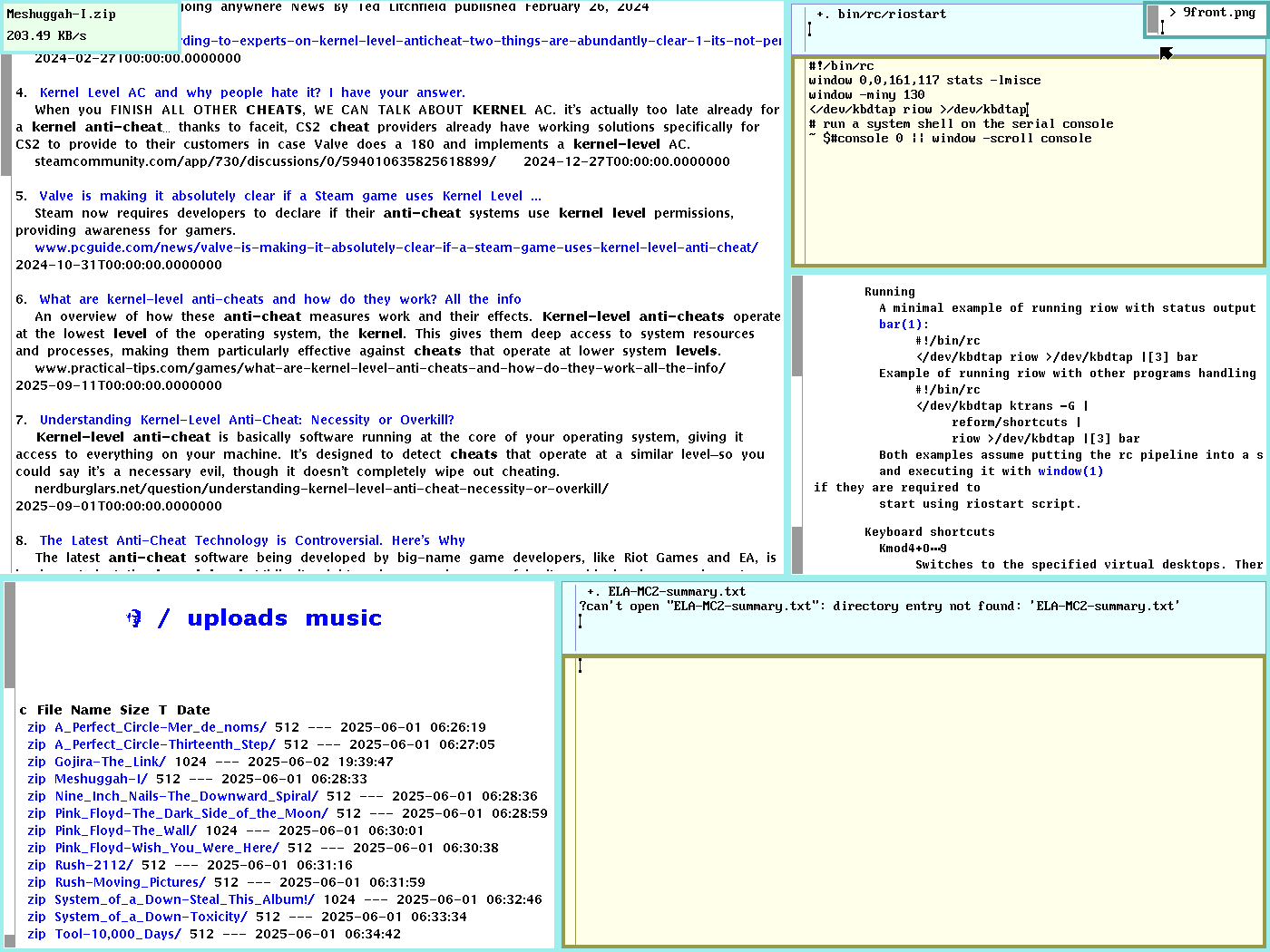The height and width of the screenshot is (952, 1270).
Task: Open the Meshuggah-I folder
Action: [101, 779]
